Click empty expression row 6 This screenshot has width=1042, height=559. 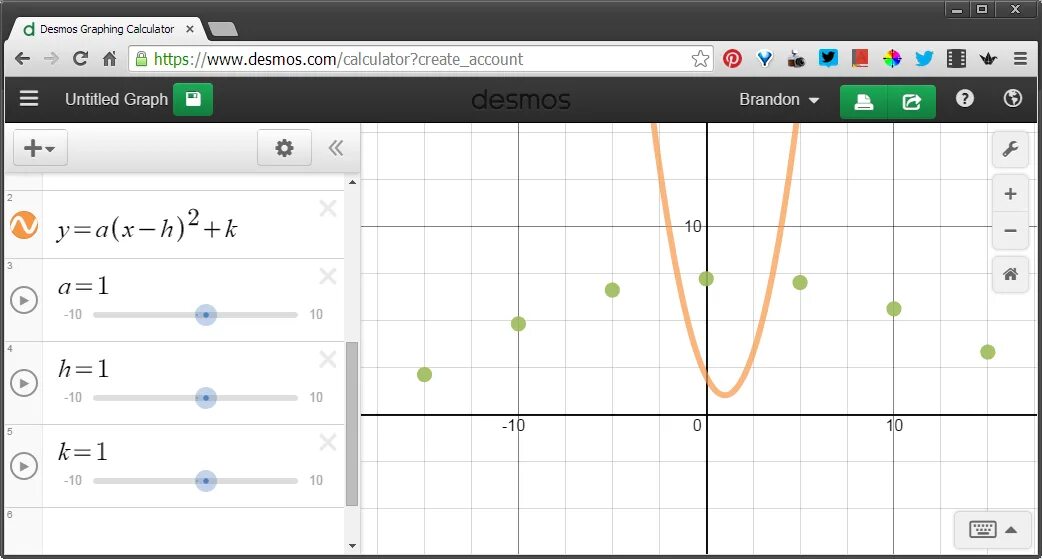[193, 531]
